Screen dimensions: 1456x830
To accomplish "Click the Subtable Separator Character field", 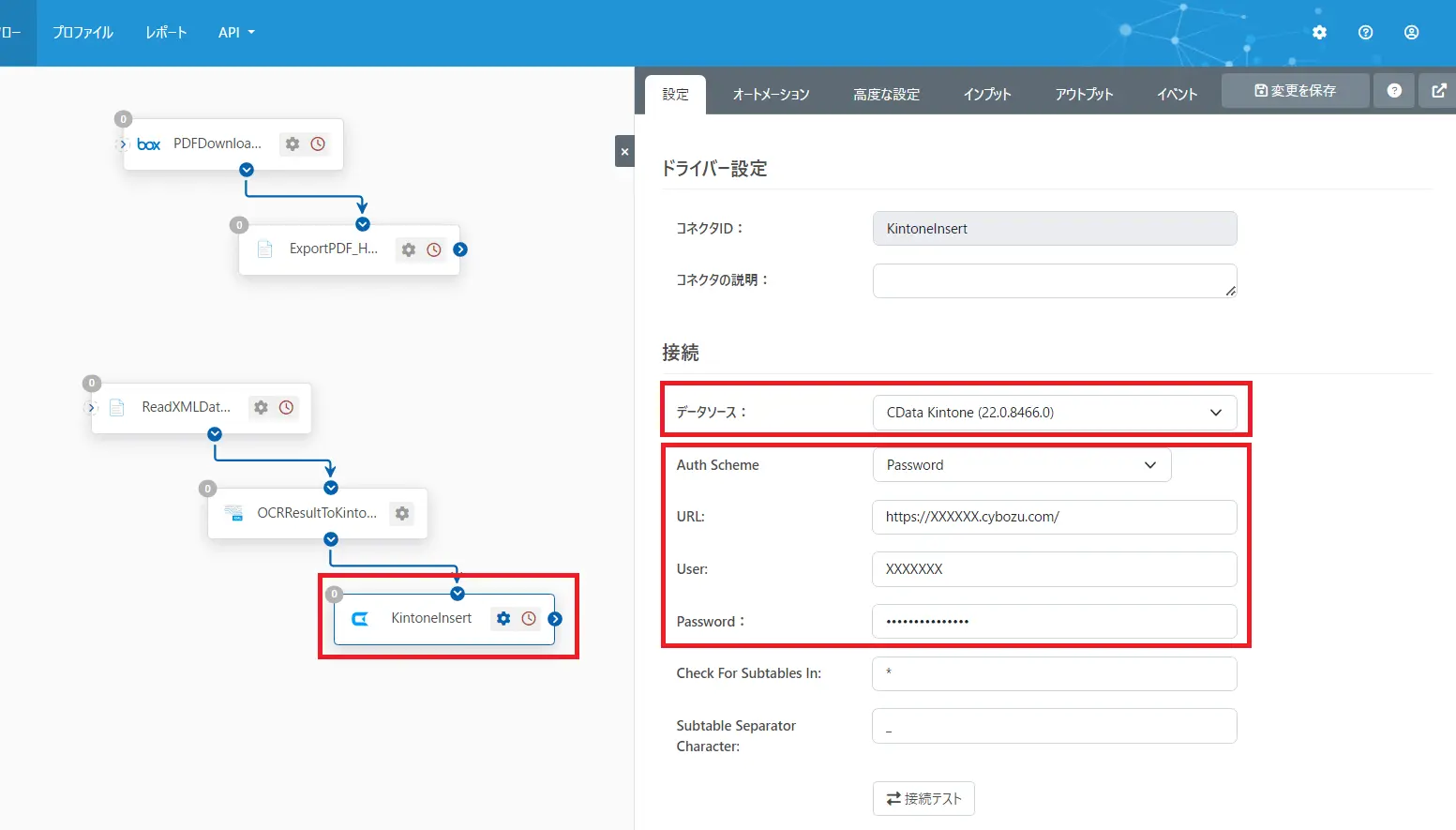I will [1055, 726].
